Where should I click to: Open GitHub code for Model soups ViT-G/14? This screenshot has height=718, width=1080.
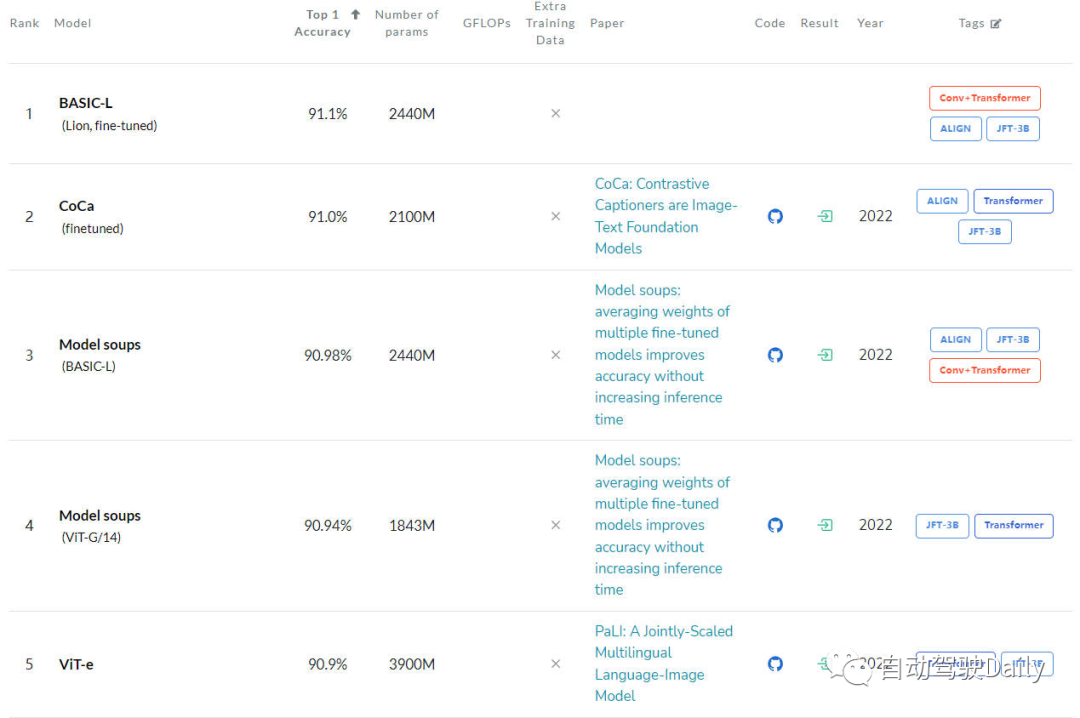775,525
